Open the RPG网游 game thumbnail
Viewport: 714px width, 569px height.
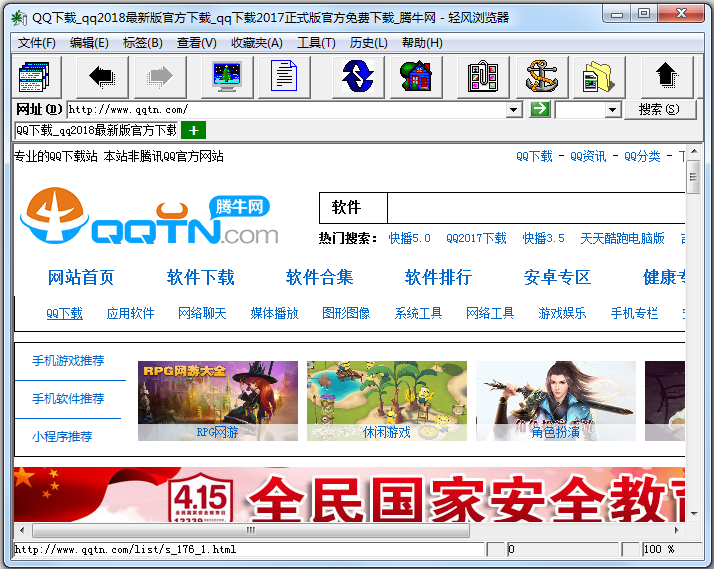(x=218, y=401)
